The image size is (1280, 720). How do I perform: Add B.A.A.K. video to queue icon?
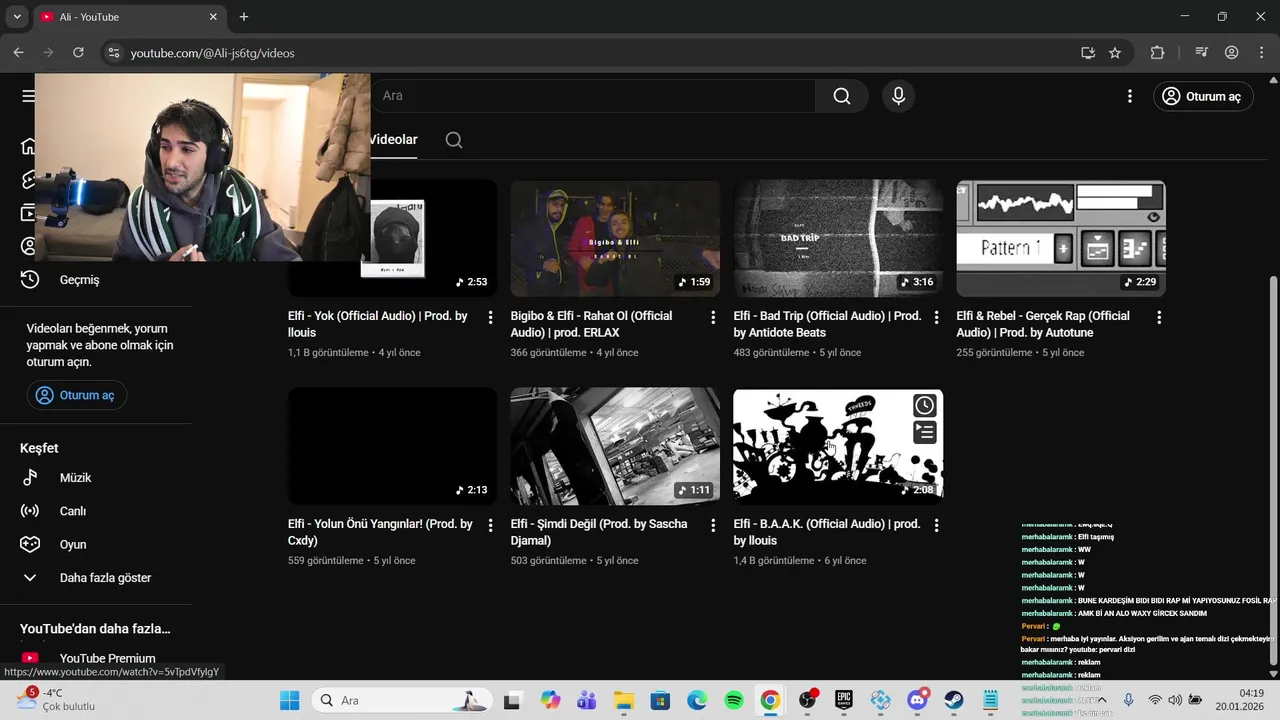tap(925, 432)
